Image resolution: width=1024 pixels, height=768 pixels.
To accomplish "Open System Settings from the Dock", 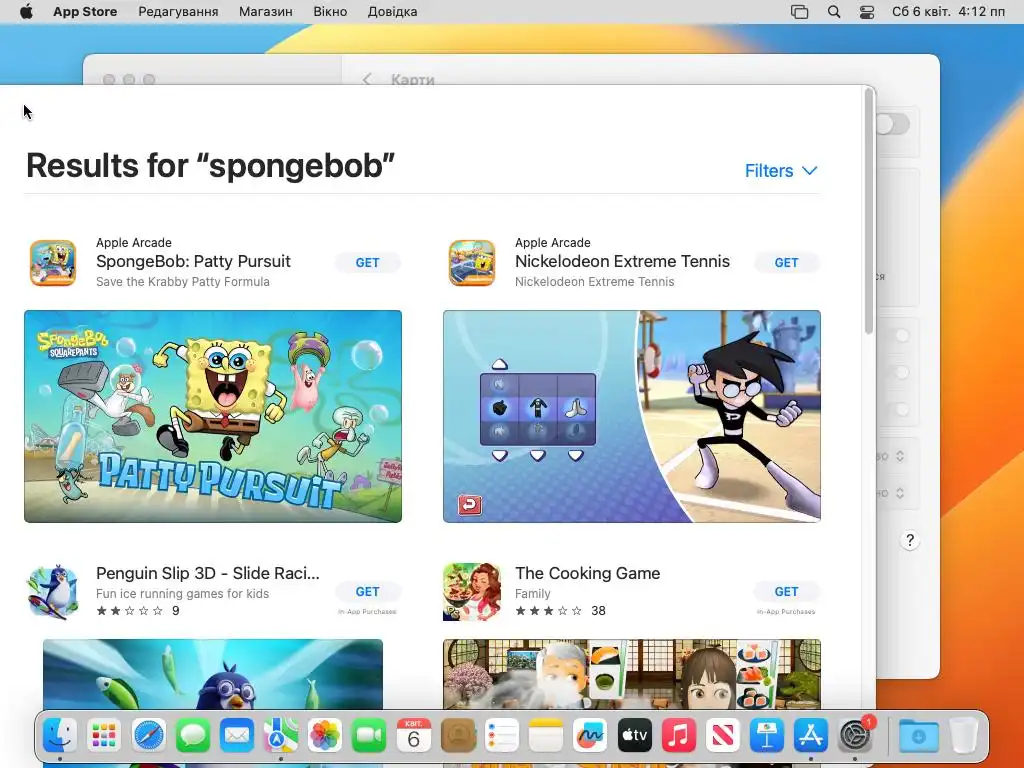I will pyautogui.click(x=855, y=736).
